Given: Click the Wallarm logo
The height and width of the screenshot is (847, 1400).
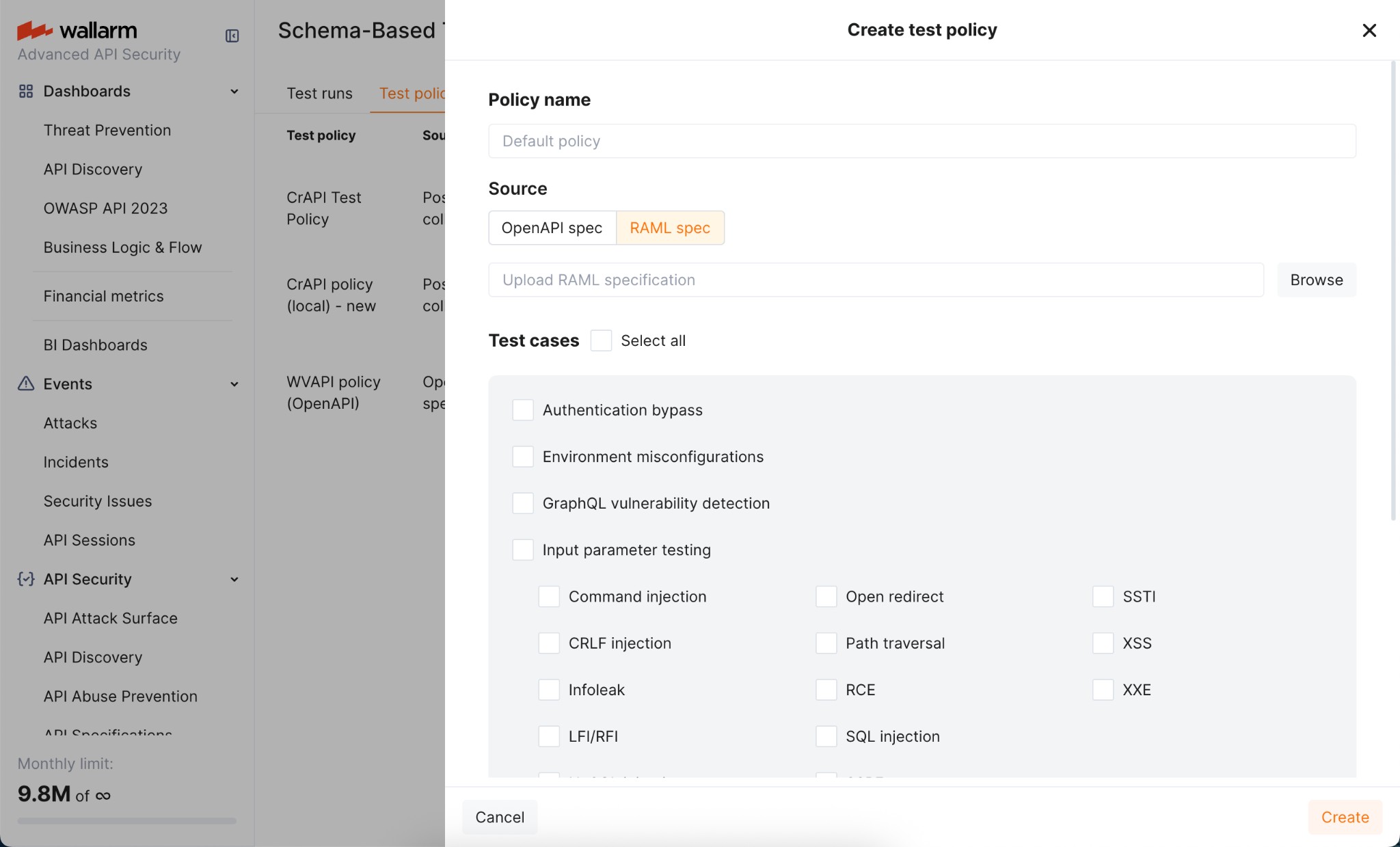Looking at the screenshot, I should [x=77, y=30].
